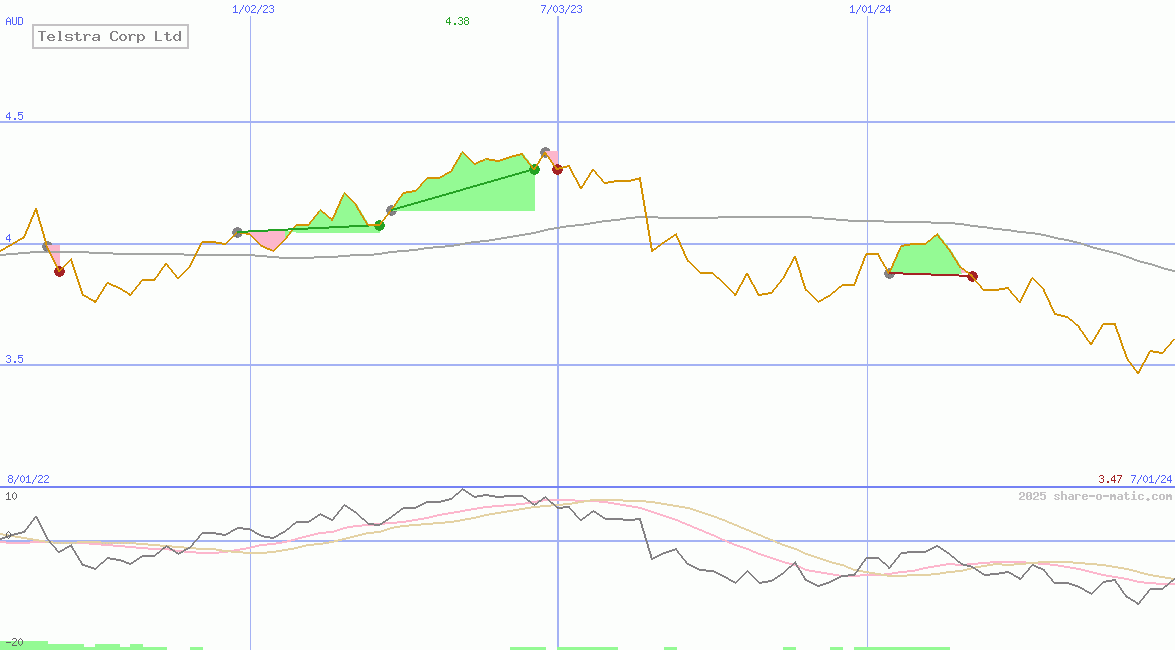Click the red 3.47 low price label
This screenshot has width=1175, height=650.
(x=1110, y=479)
